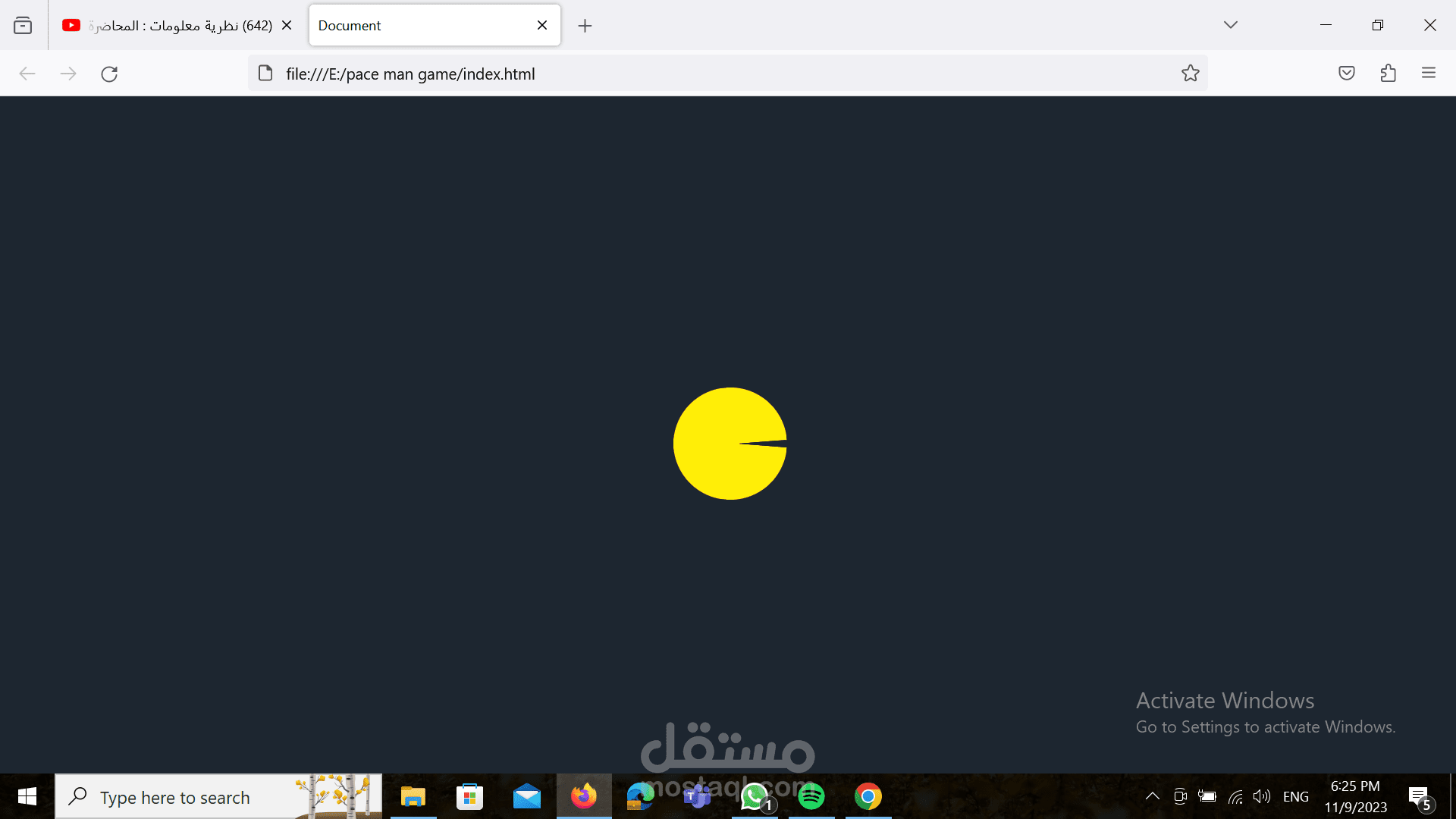Show site information file icon in address bar
The height and width of the screenshot is (819, 1456).
(x=265, y=74)
